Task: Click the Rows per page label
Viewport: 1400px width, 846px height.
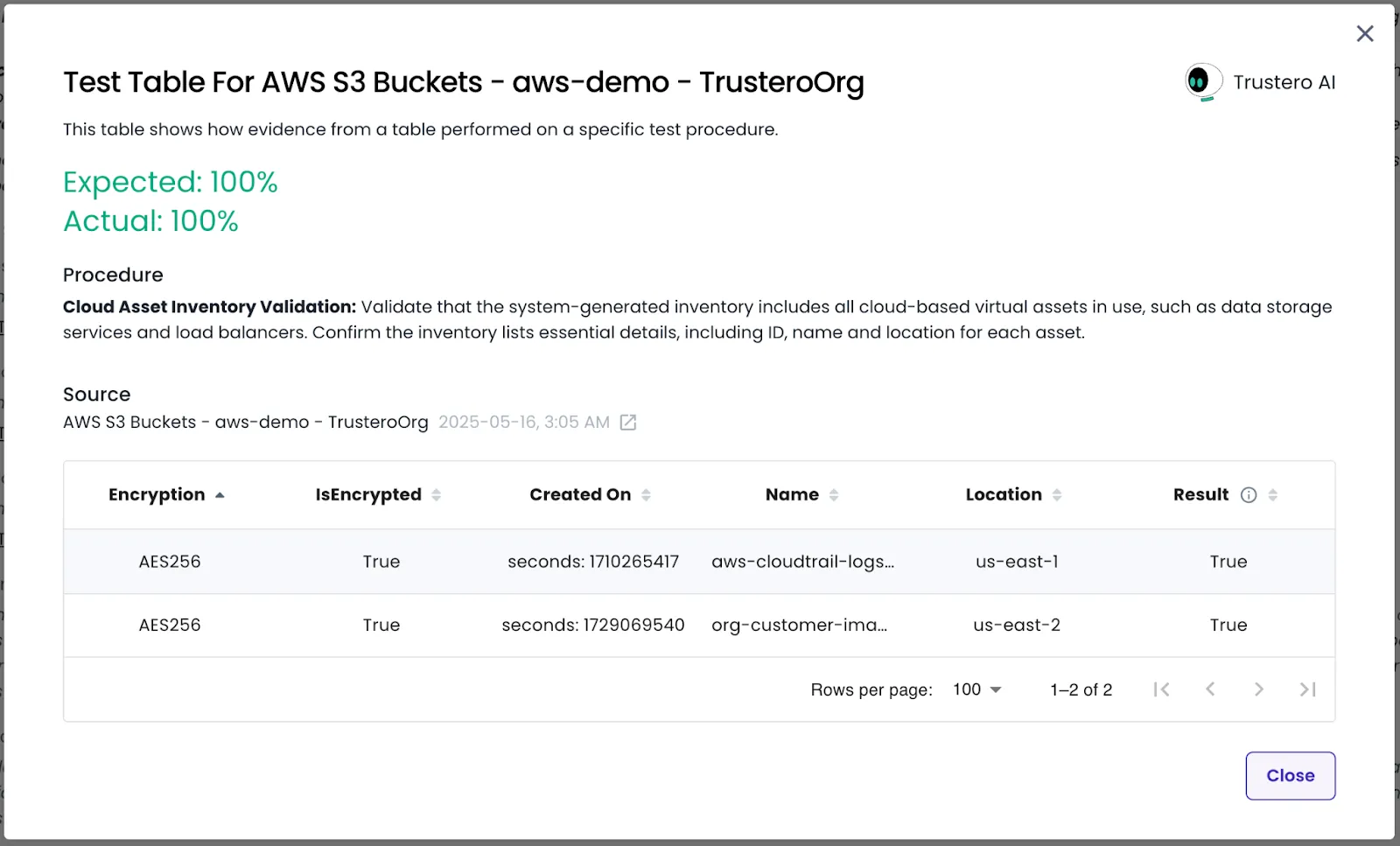Action: (x=871, y=689)
